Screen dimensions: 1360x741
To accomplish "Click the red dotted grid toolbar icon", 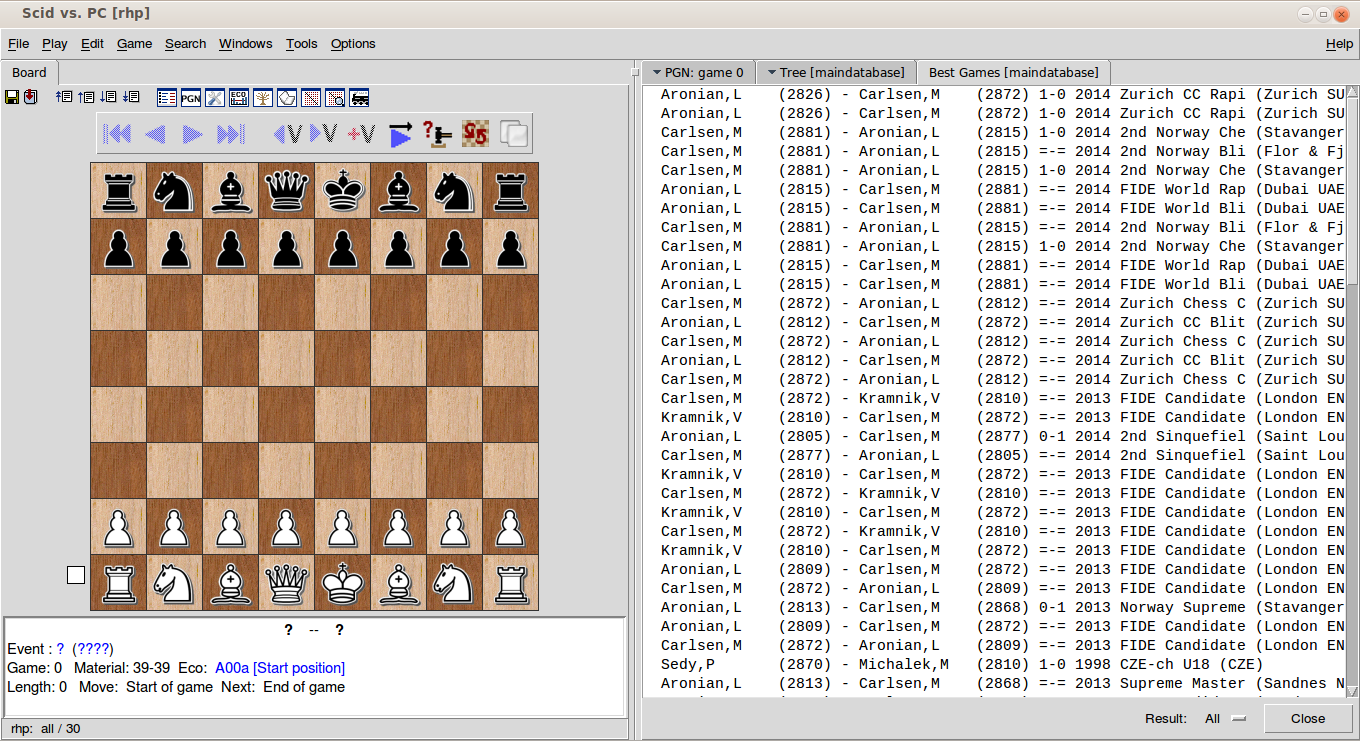I will pos(311,98).
